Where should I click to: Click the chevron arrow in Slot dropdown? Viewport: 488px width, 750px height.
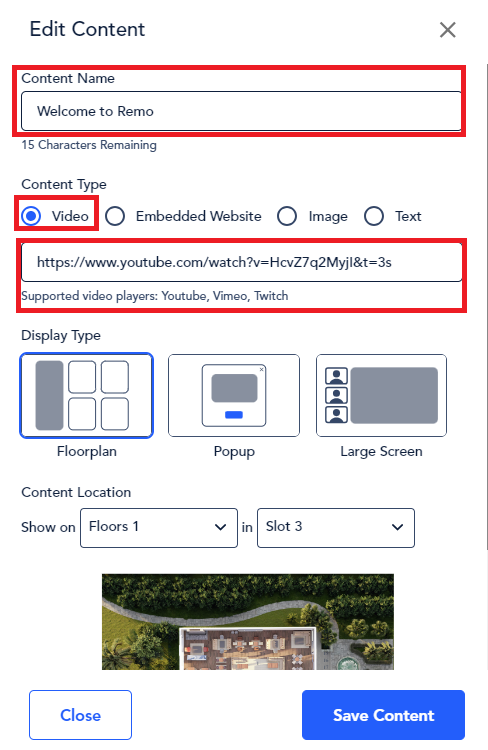[397, 527]
